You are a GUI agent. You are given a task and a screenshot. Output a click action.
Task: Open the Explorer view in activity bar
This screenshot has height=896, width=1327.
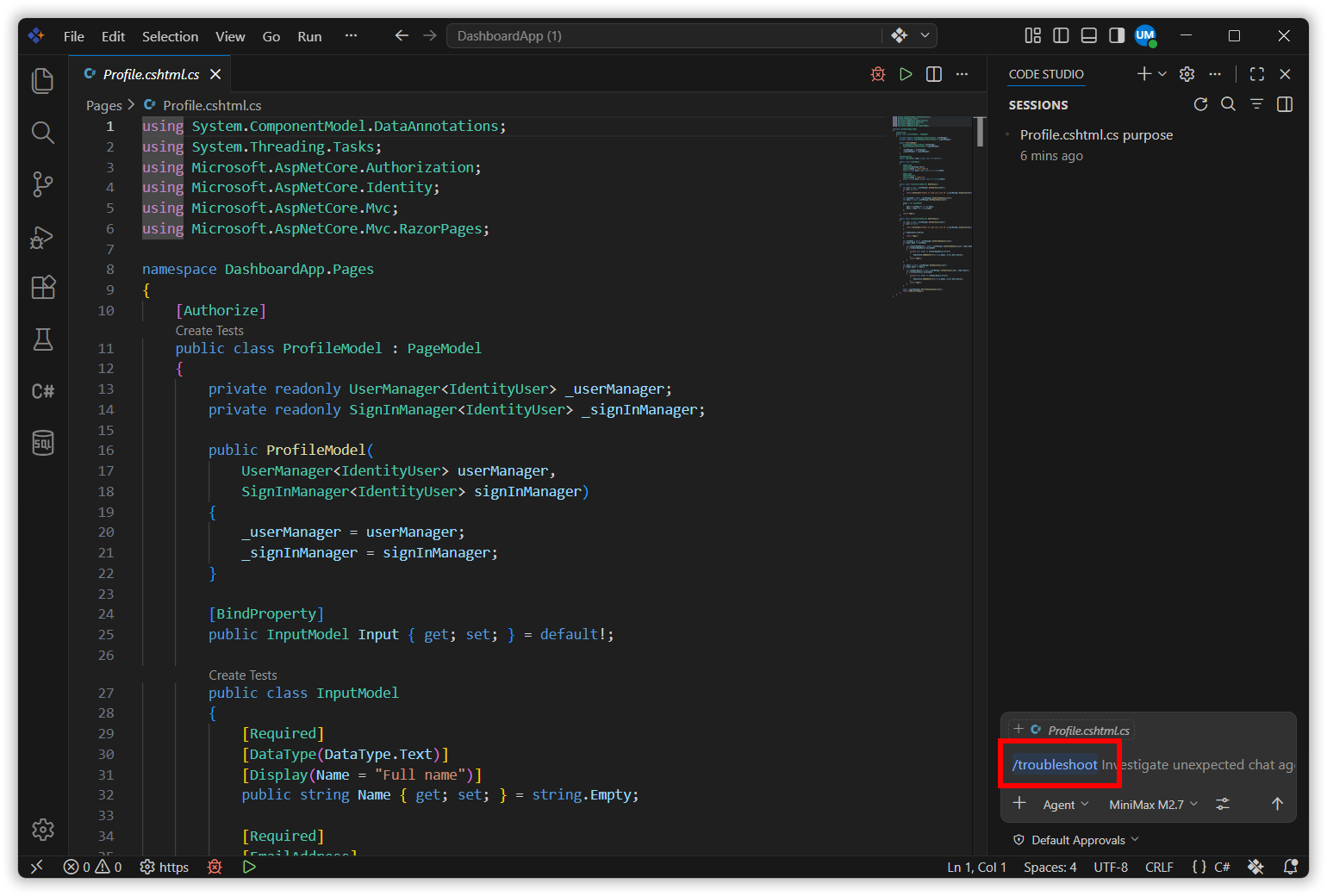click(x=42, y=81)
